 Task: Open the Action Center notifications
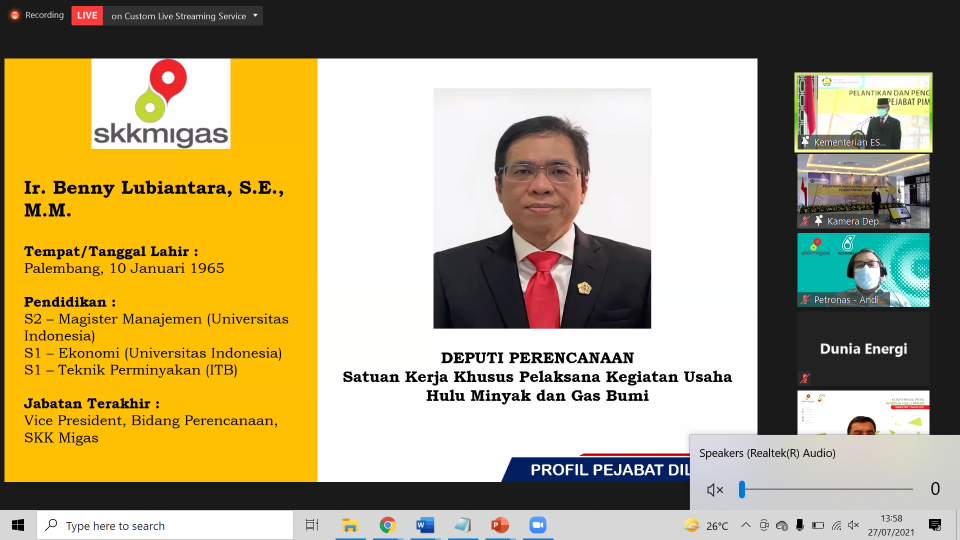click(x=935, y=525)
